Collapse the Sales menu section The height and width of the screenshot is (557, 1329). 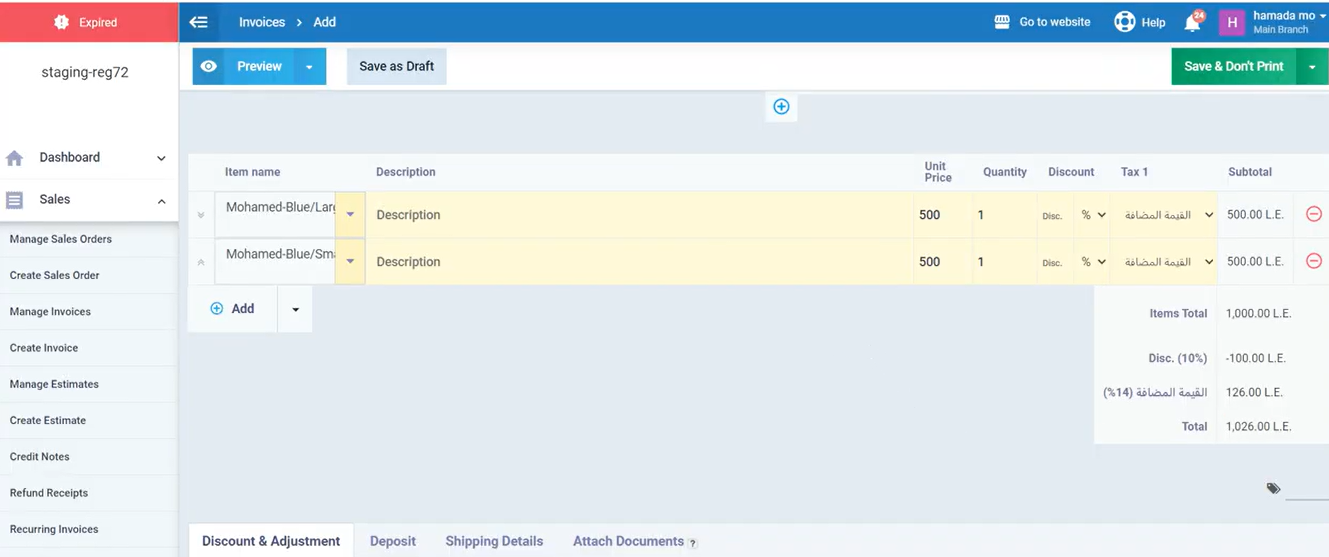coord(161,201)
